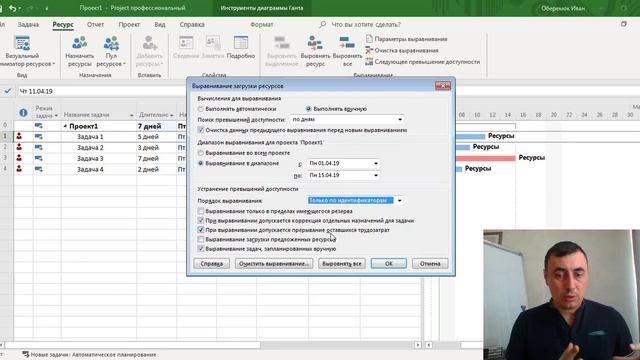This screenshot has height=360, width=640.
Task: Select 'Выравнивание во всем проекте' option
Action: [200, 153]
